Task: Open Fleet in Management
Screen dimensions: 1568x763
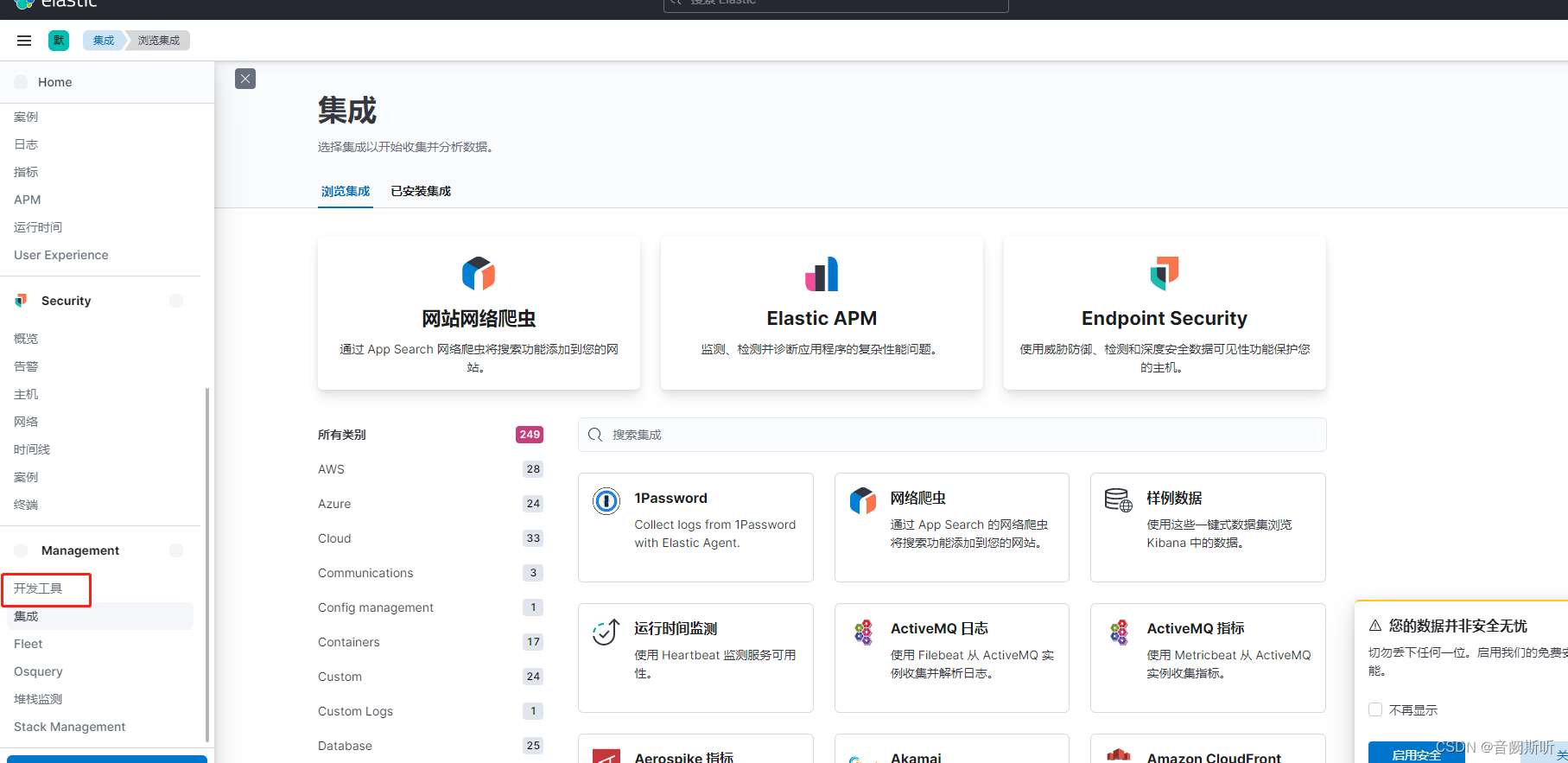Action: (28, 644)
